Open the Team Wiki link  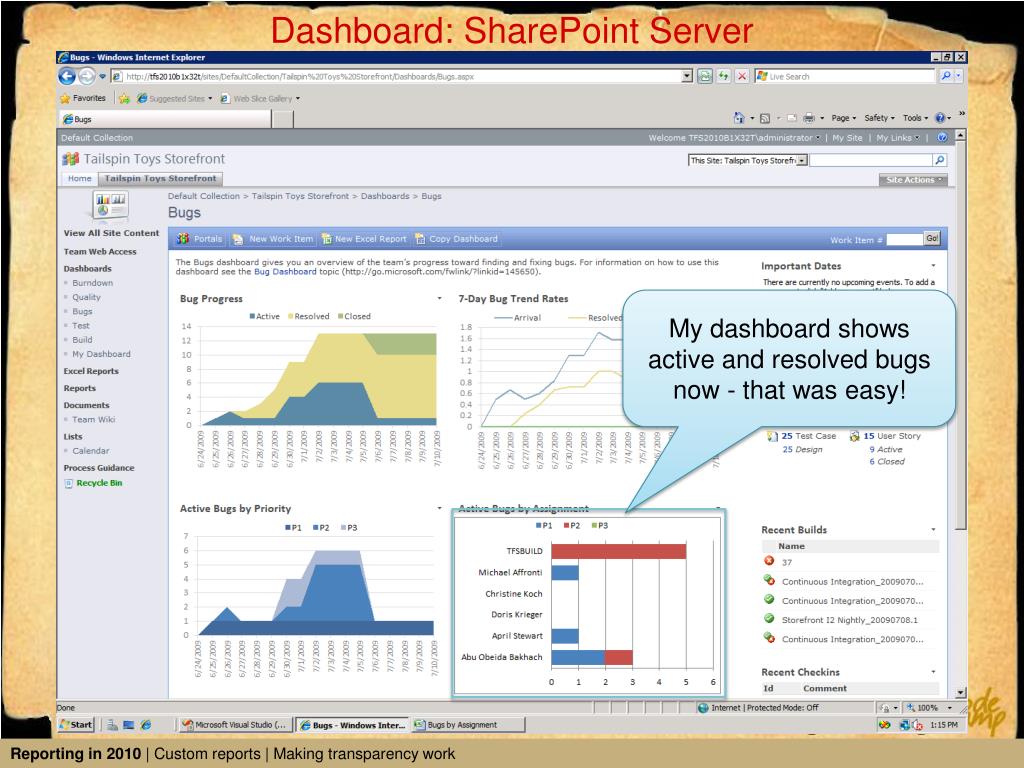point(93,419)
